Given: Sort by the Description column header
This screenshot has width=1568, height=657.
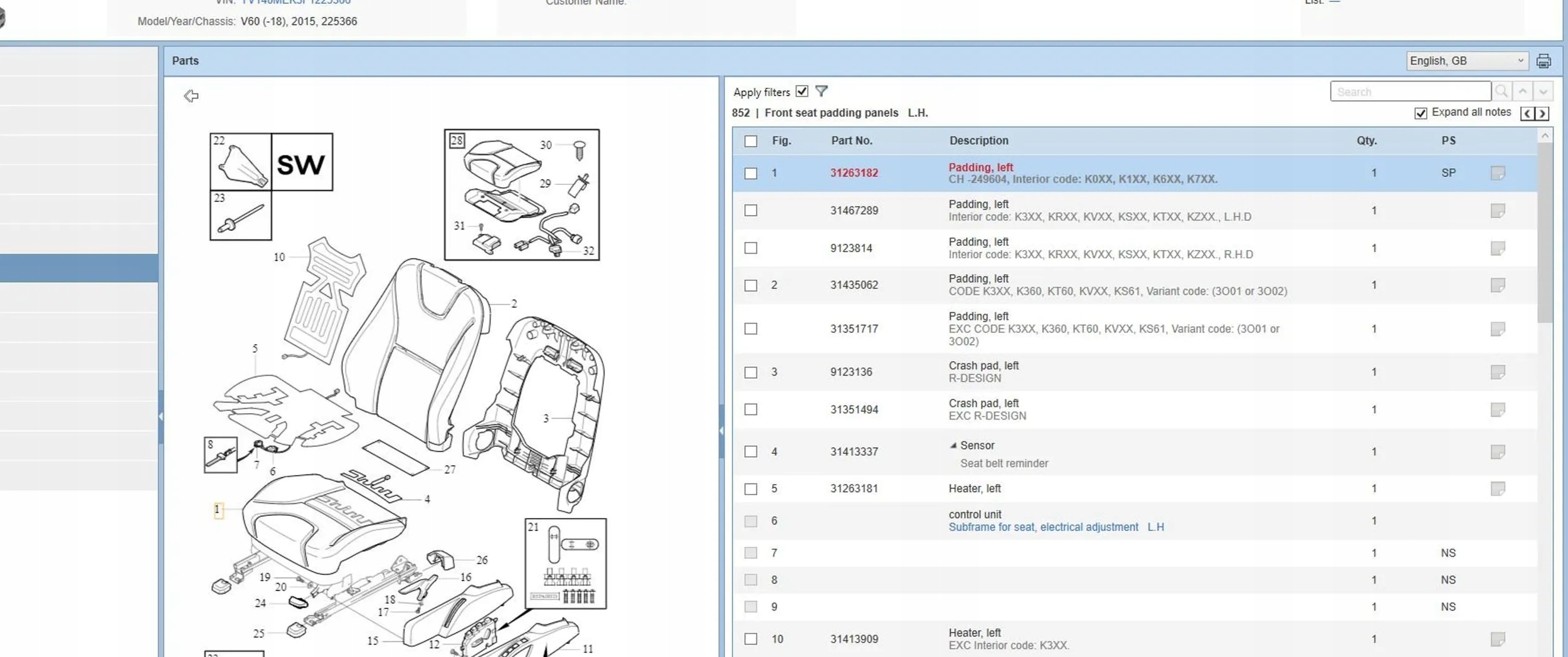Looking at the screenshot, I should [x=979, y=141].
